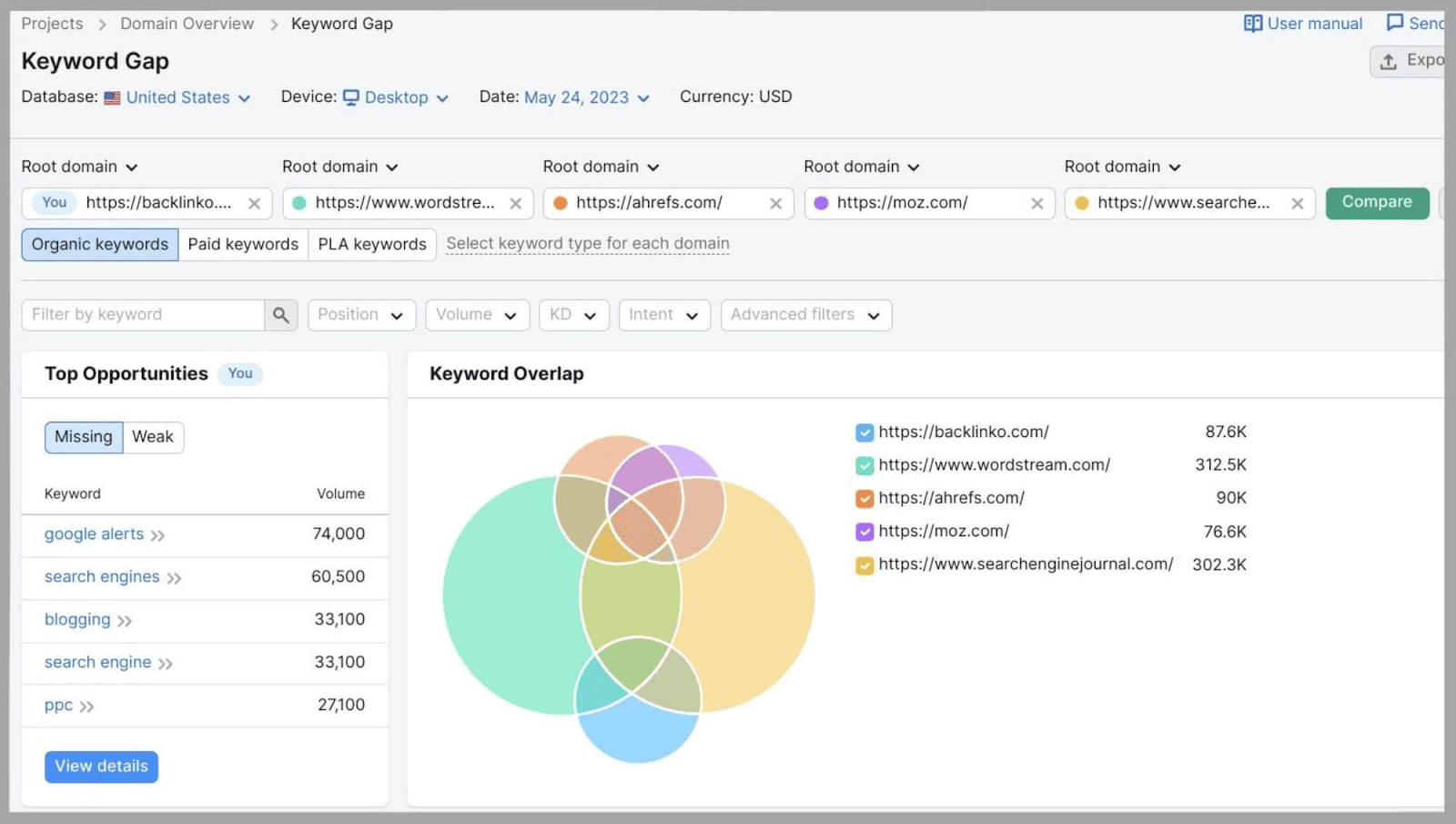Remove the ahrefs.com domain with its X icon
Screen dimensions: 1456x824
point(776,203)
